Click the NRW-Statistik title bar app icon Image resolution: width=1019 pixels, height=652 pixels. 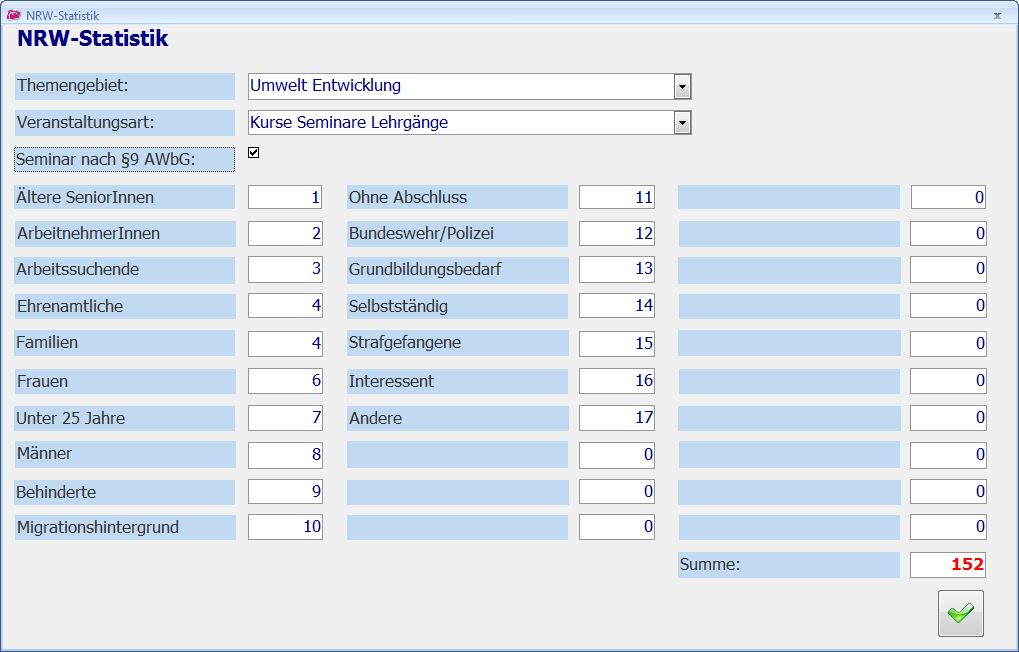tap(13, 16)
